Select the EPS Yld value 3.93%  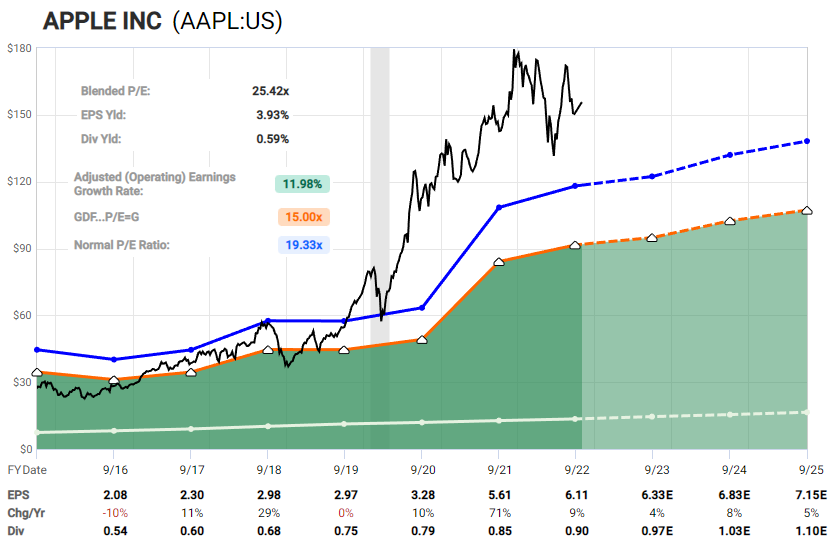click(272, 115)
